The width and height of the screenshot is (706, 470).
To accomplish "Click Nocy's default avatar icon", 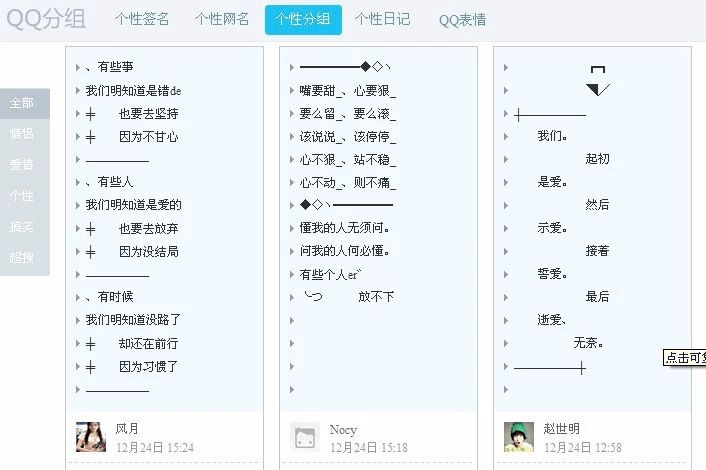I will coord(305,437).
